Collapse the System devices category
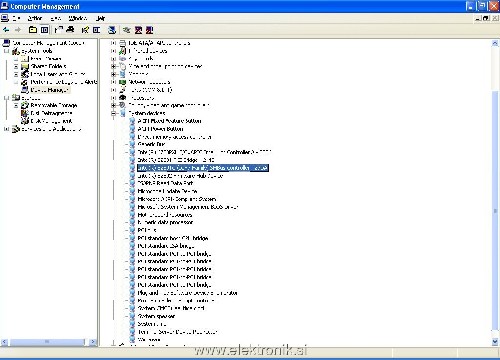Screen dimensions: 500x360 pos(113,113)
